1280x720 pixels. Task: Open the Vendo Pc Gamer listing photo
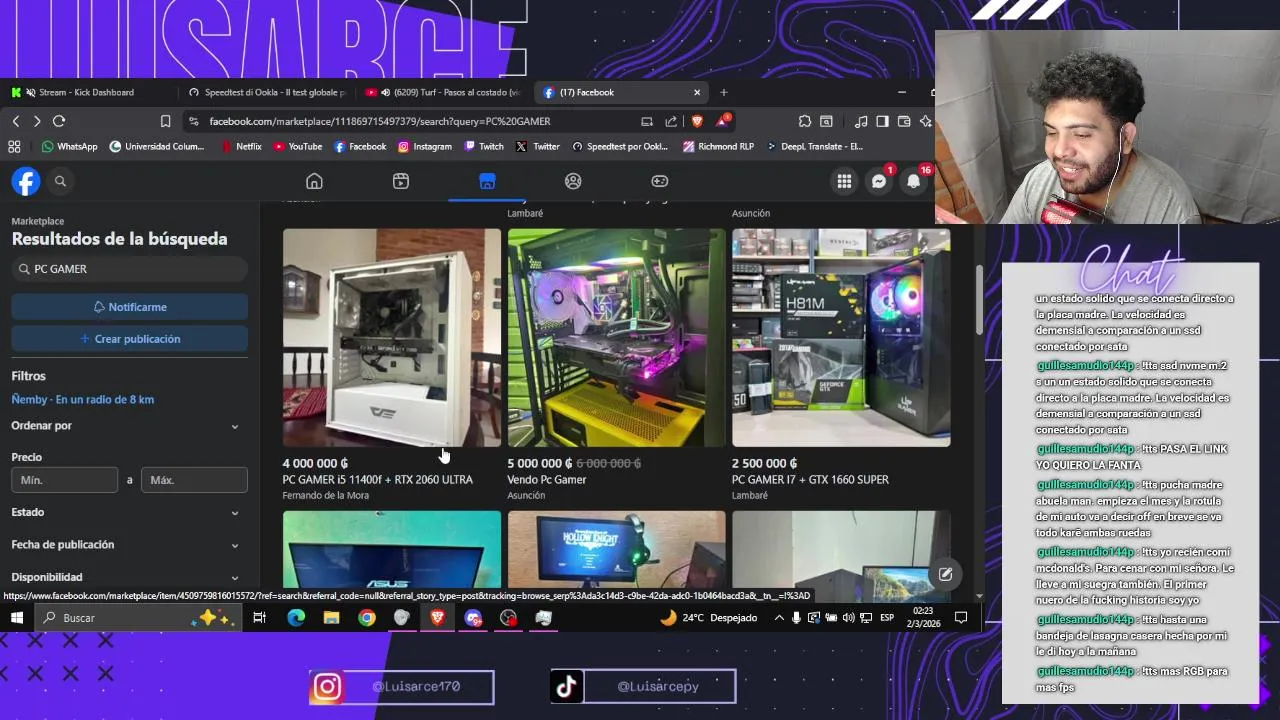[617, 337]
